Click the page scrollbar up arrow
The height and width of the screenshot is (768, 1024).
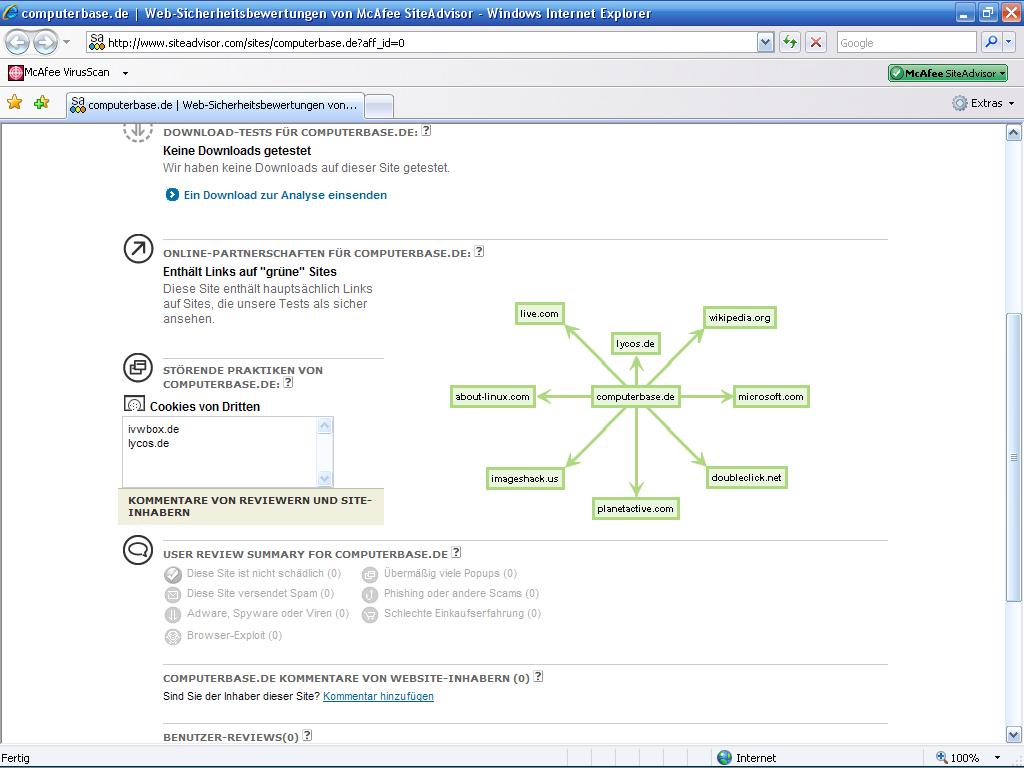coord(1014,133)
